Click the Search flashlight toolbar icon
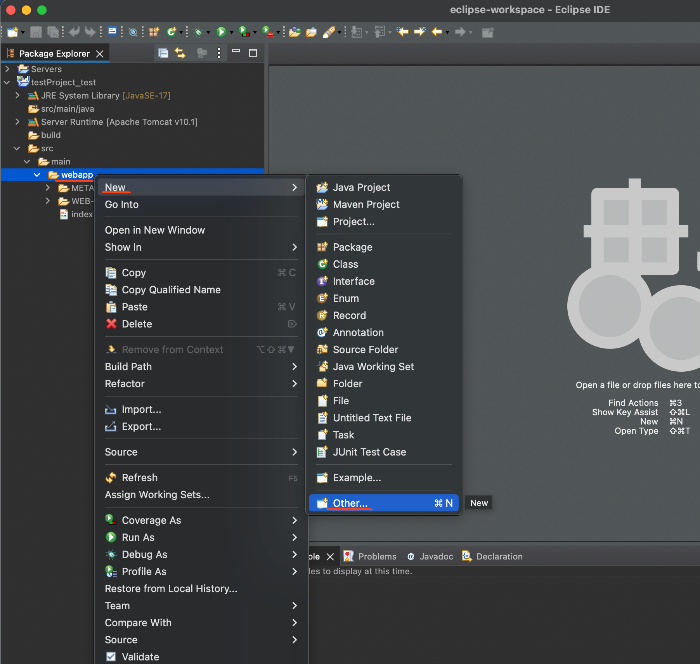This screenshot has width=700, height=664. click(x=329, y=32)
